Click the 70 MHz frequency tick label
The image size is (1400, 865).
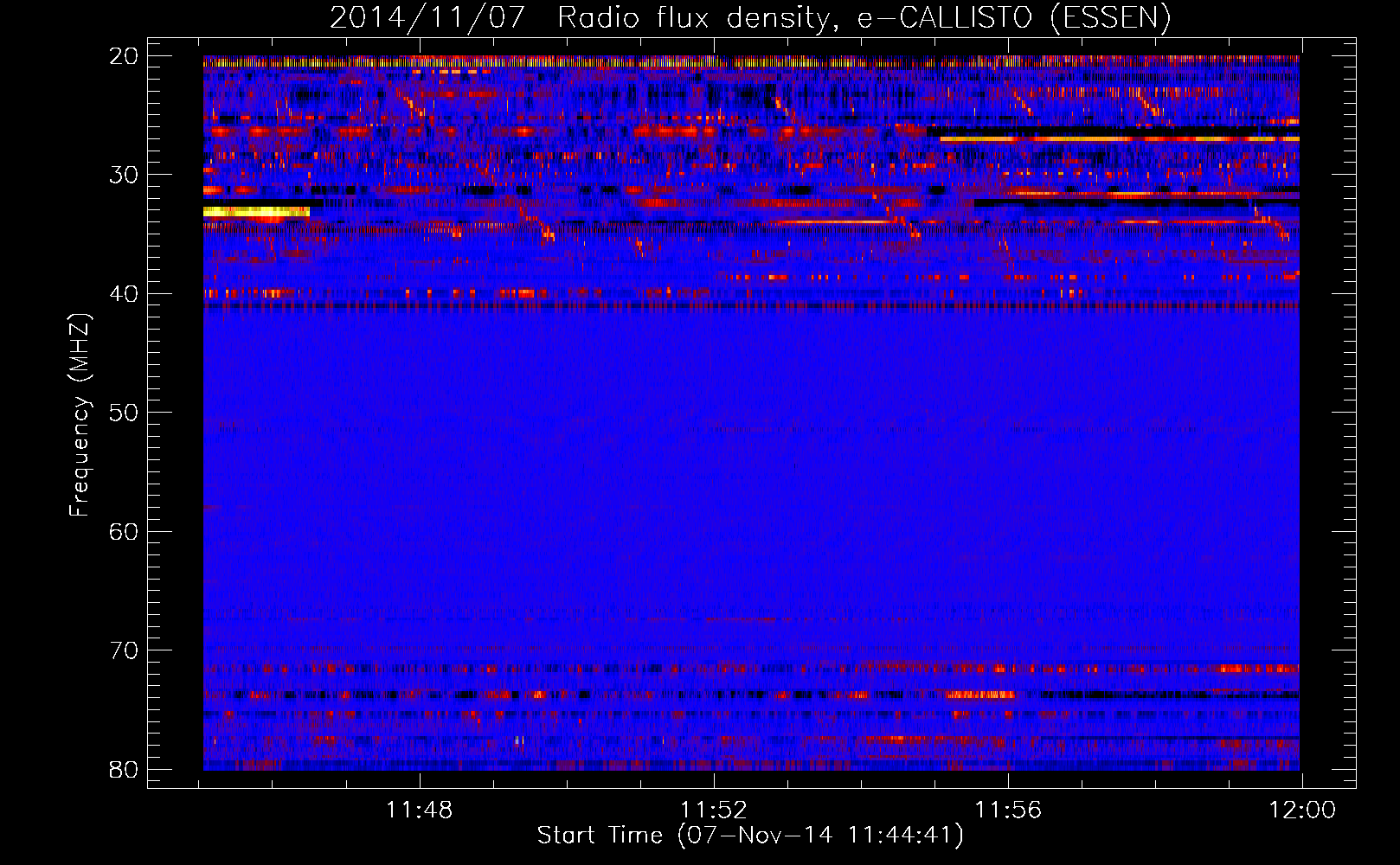(124, 650)
